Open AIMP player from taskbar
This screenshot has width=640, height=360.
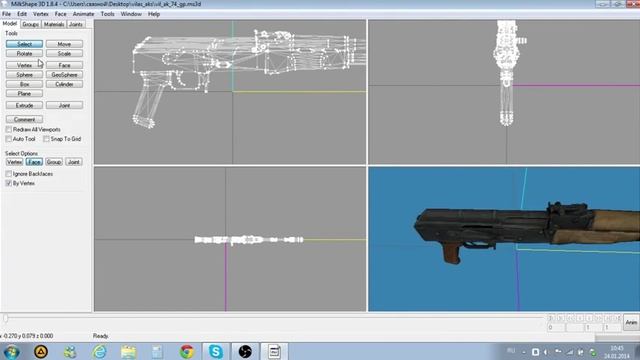pyautogui.click(x=41, y=351)
